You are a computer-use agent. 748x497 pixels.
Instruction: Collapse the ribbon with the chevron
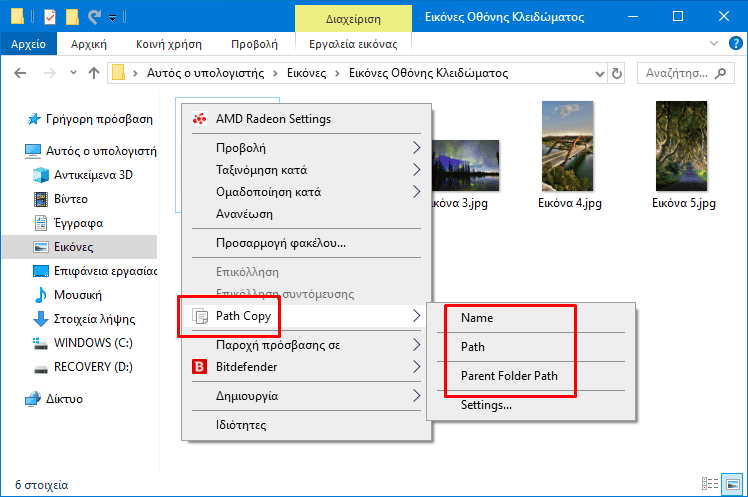[x=713, y=44]
